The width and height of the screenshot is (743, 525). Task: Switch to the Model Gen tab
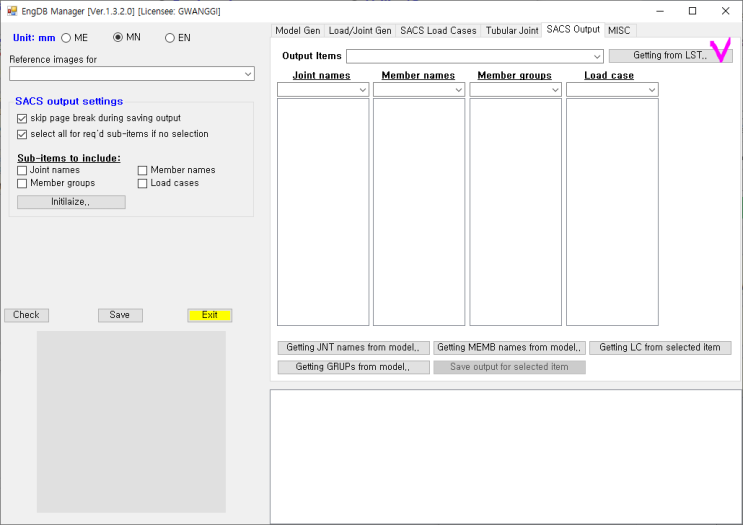(298, 31)
